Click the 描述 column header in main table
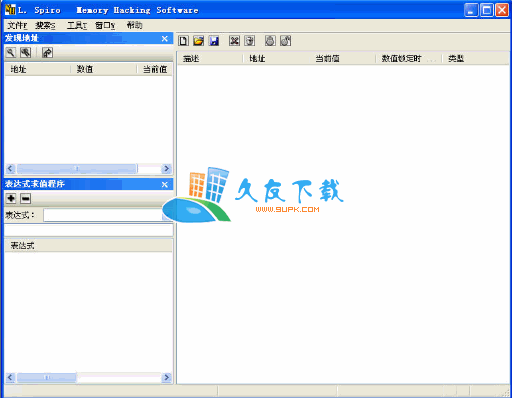Image resolution: width=512 pixels, height=398 pixels. pyautogui.click(x=210, y=59)
